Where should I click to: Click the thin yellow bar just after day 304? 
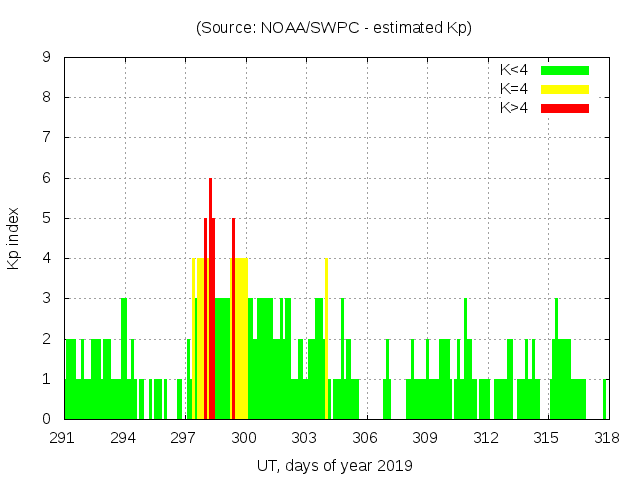(326, 340)
